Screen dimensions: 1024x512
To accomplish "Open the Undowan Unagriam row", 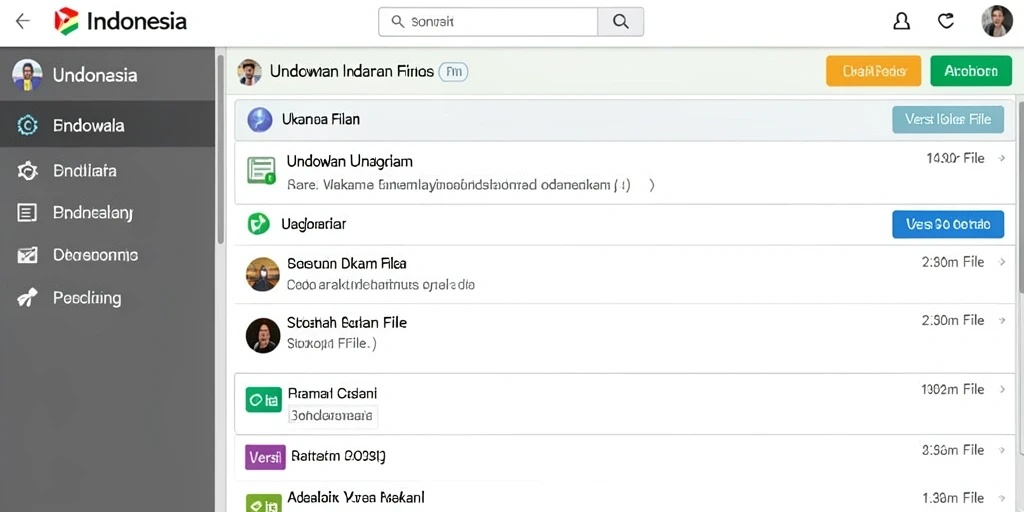I will coord(625,172).
